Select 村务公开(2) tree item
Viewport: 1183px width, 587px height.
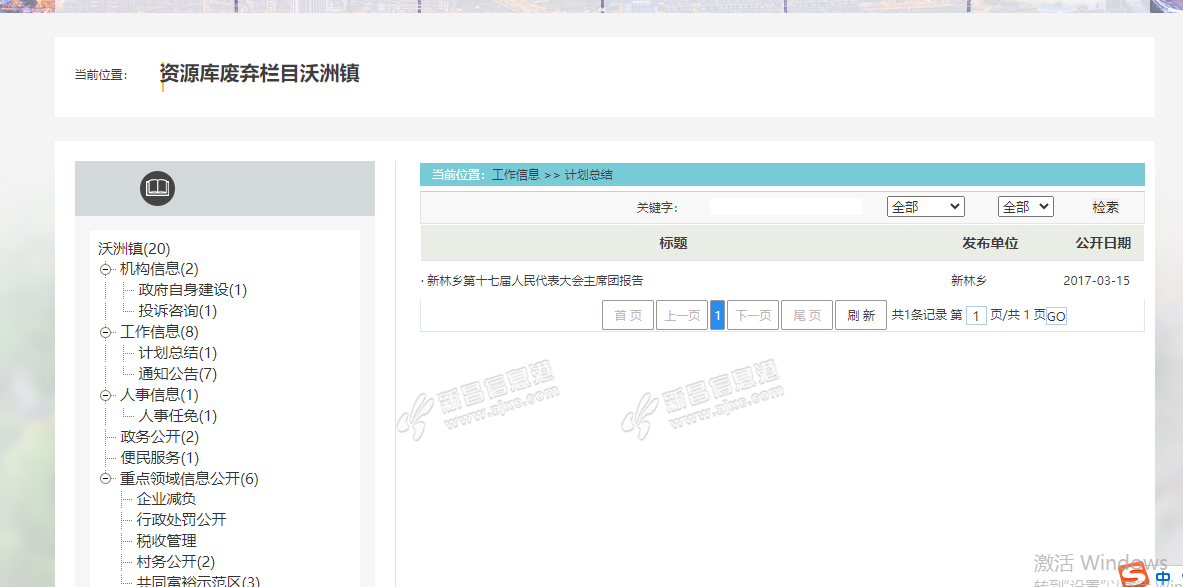coord(175,562)
